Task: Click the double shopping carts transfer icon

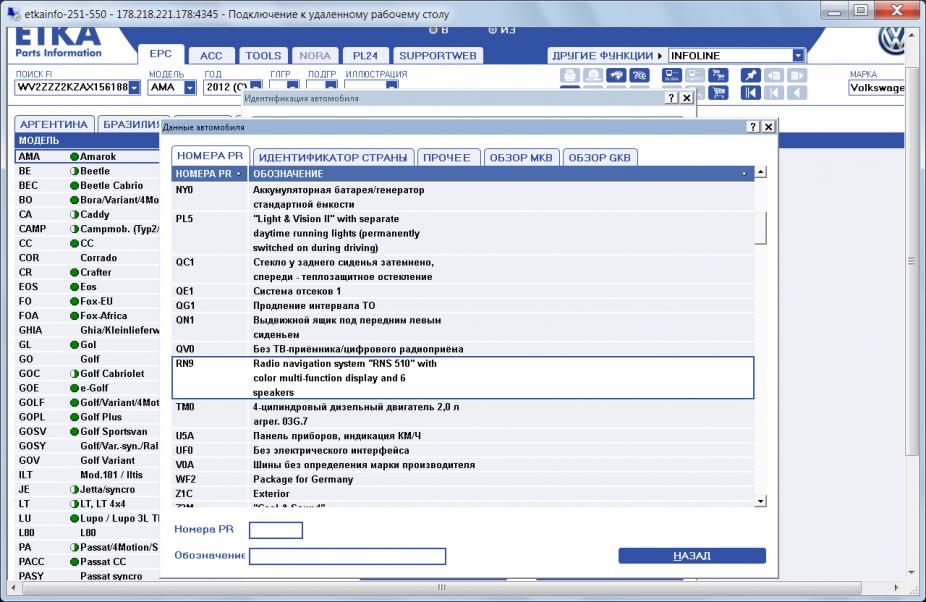Action: pos(718,75)
